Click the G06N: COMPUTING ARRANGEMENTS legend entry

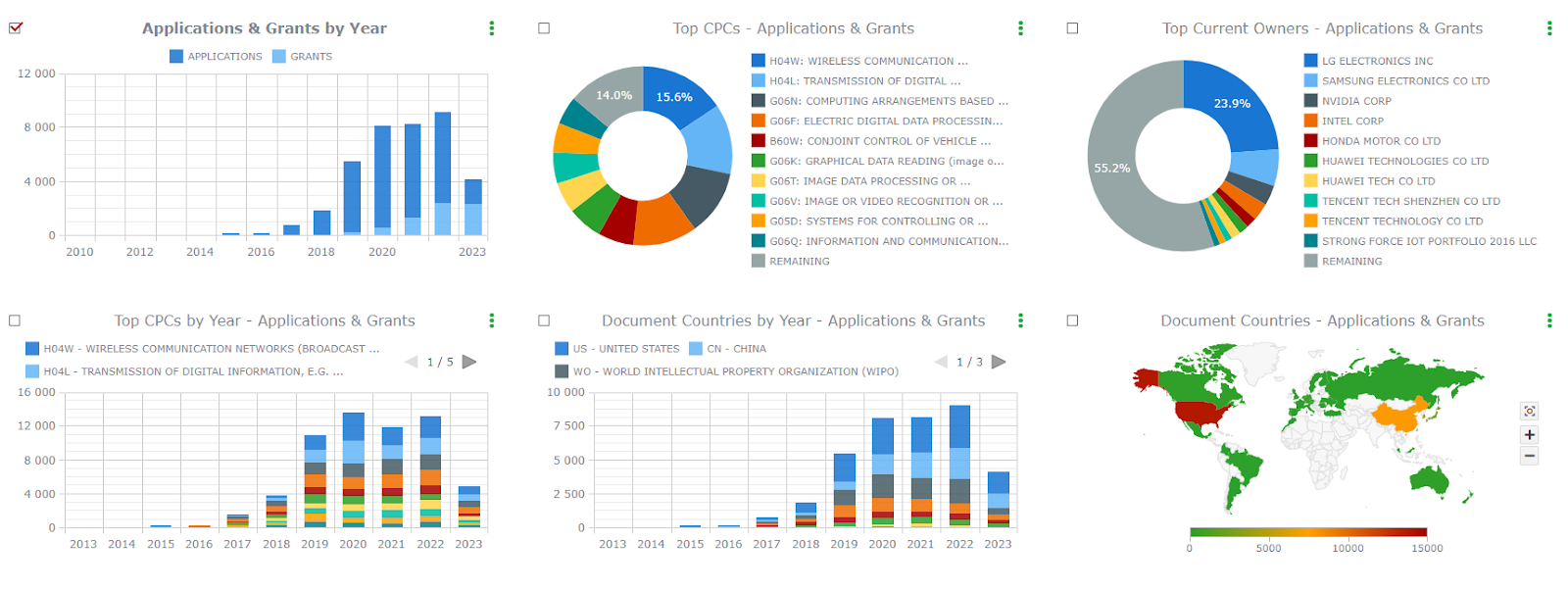880,101
